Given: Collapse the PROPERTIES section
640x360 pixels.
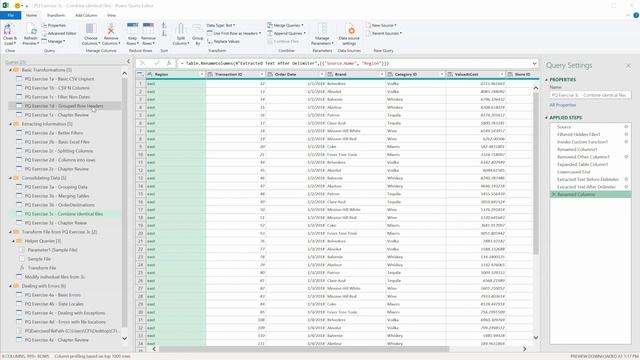Looking at the screenshot, I should [x=547, y=80].
